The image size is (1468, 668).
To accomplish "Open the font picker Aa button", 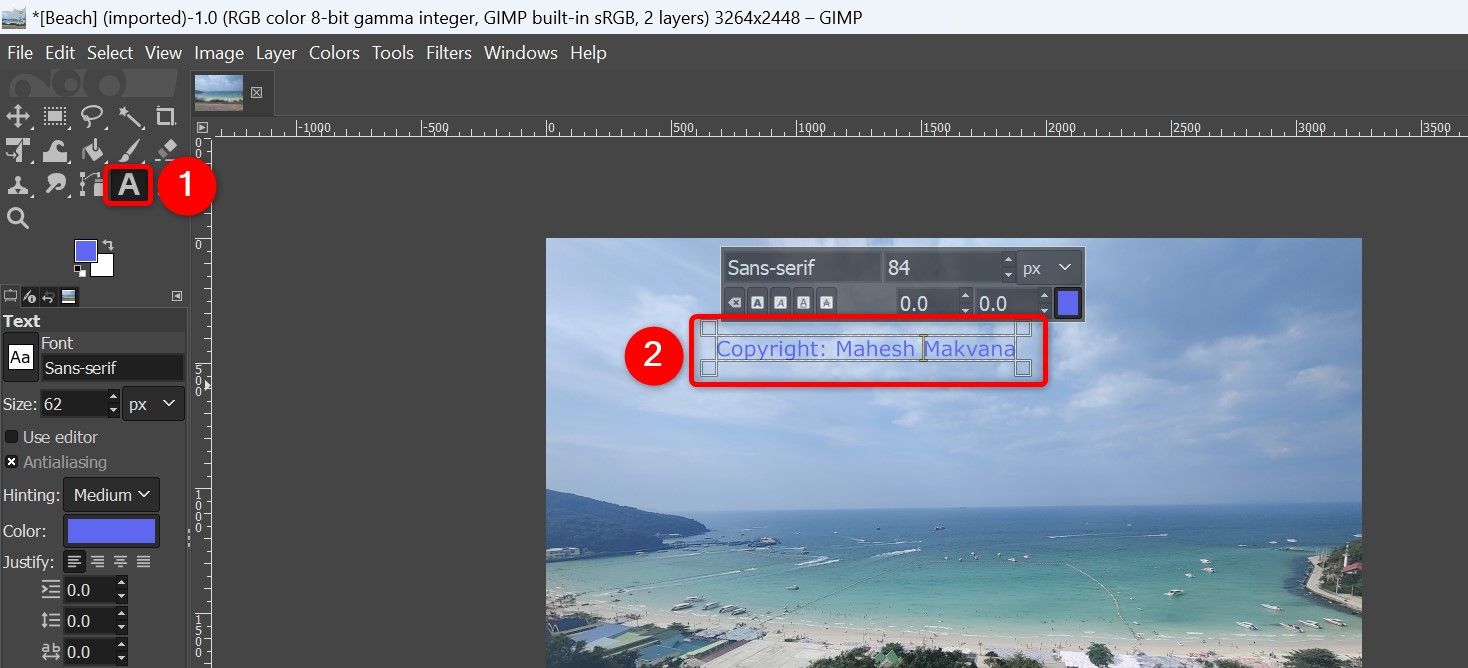I will click(21, 358).
